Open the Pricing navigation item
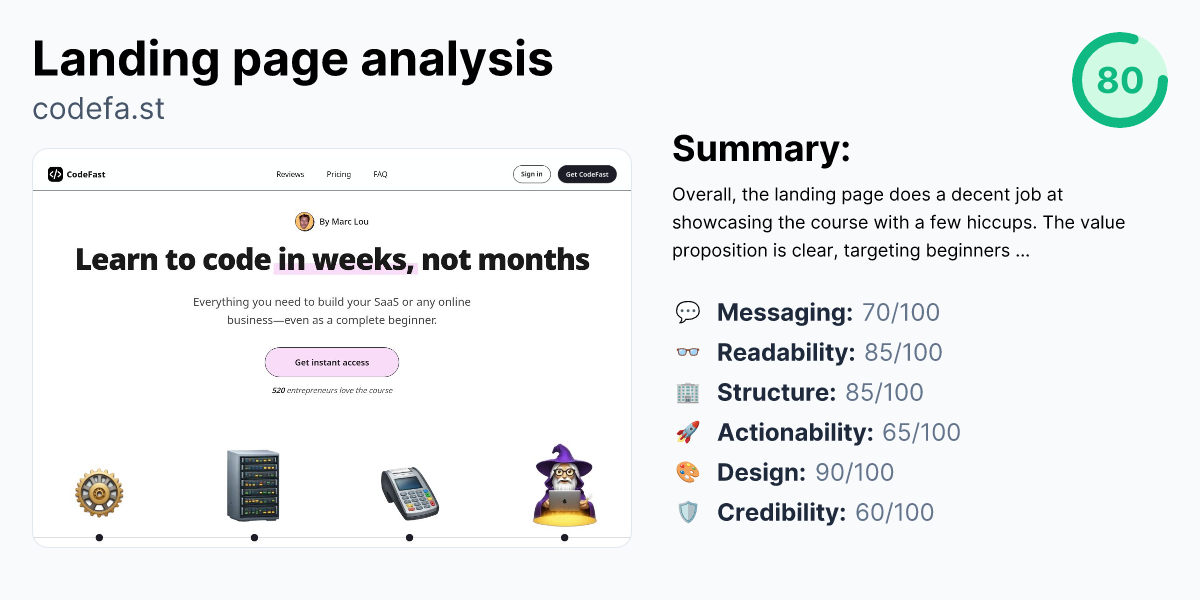 (x=339, y=174)
